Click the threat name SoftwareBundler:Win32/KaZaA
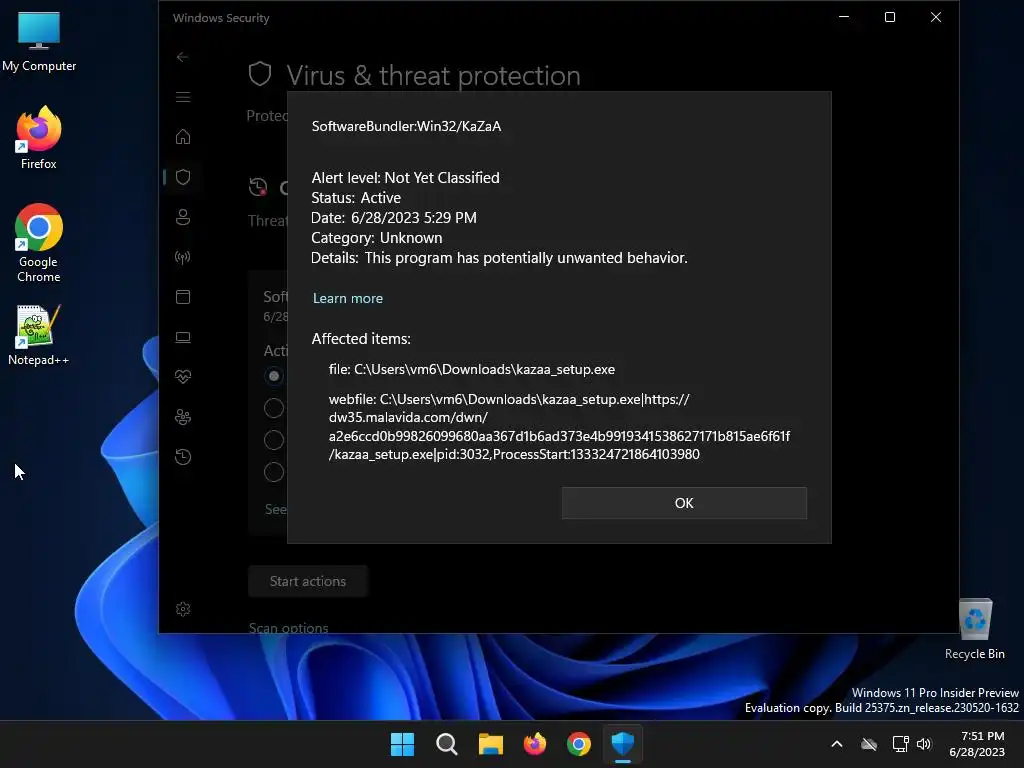The width and height of the screenshot is (1024, 768). pos(406,126)
